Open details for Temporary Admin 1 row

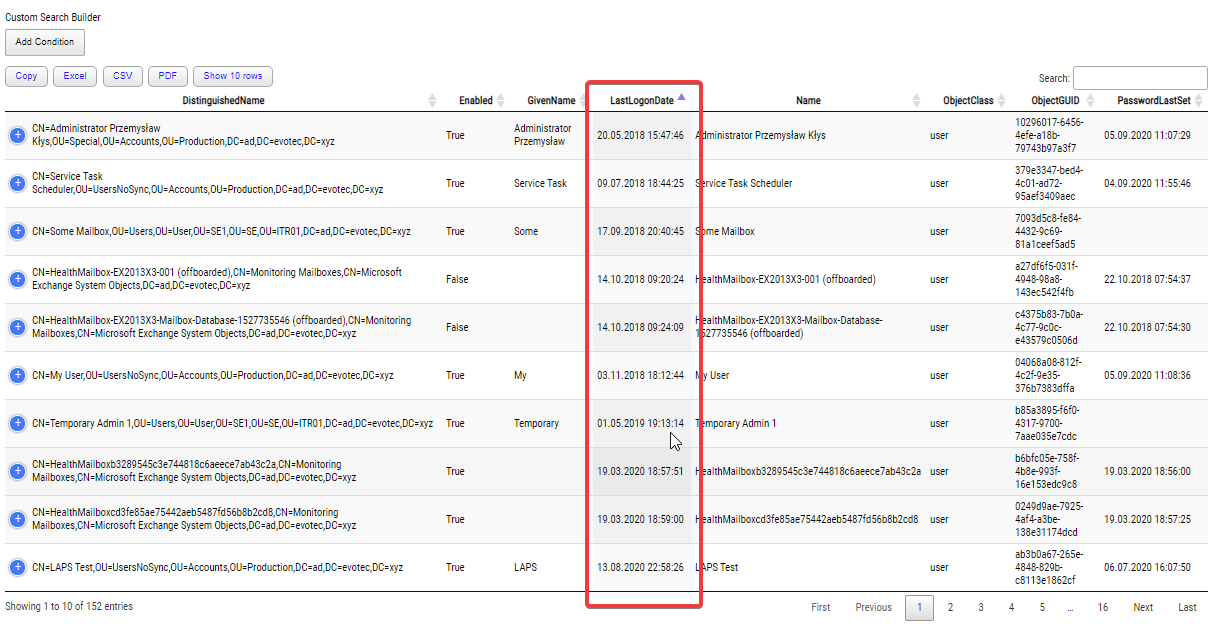point(17,423)
